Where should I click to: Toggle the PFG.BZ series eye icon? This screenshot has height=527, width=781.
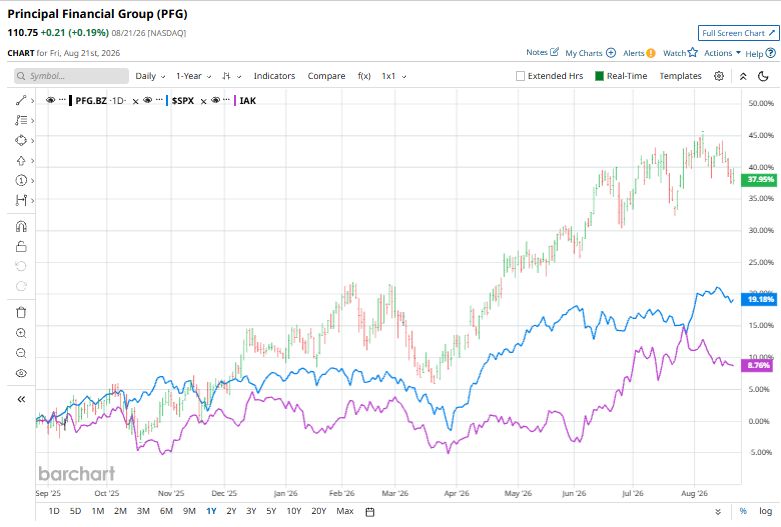[x=50, y=100]
